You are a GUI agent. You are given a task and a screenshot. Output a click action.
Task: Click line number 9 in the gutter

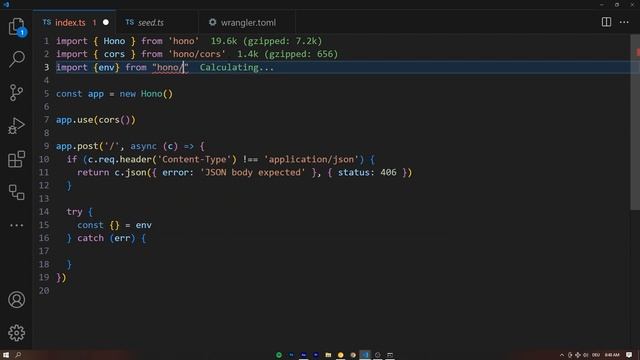[47, 146]
